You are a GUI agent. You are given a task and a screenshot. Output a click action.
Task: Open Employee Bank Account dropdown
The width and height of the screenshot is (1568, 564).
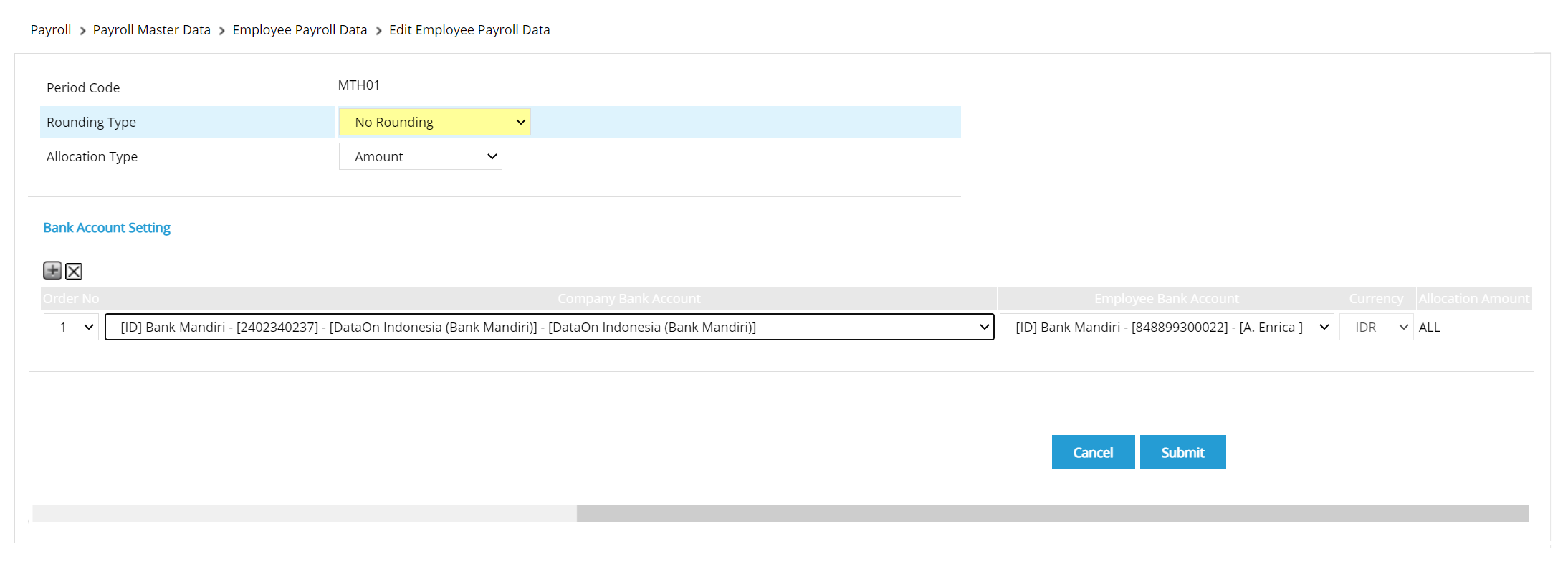point(1167,327)
